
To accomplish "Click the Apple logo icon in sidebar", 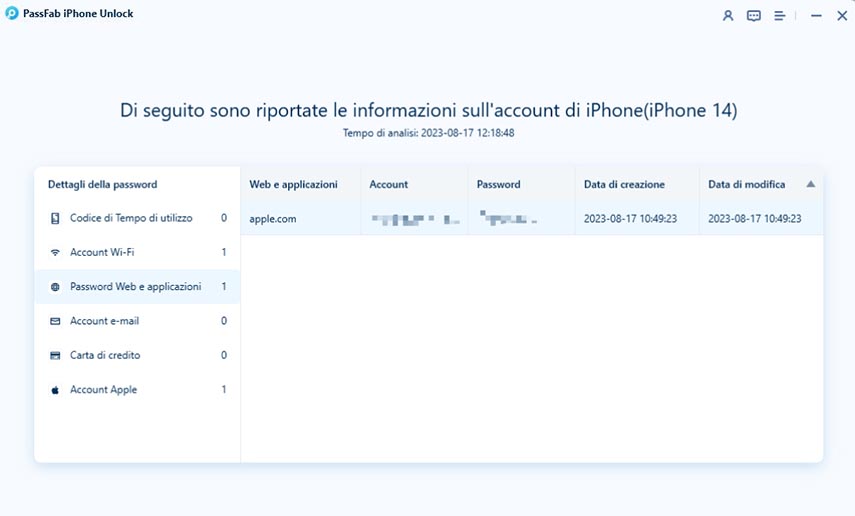I will [55, 390].
